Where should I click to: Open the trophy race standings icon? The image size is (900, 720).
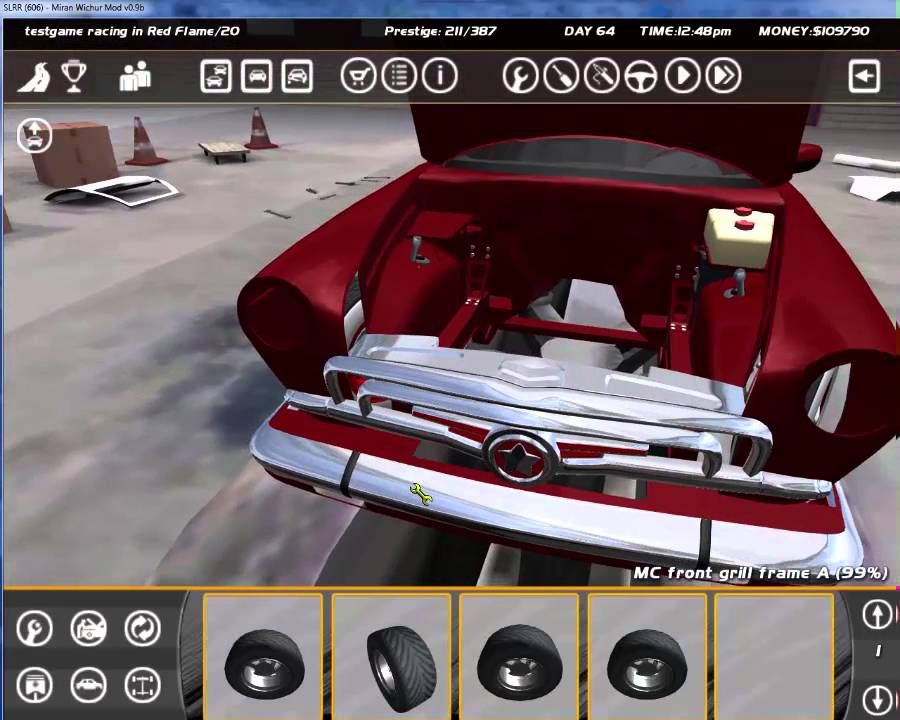[73, 76]
